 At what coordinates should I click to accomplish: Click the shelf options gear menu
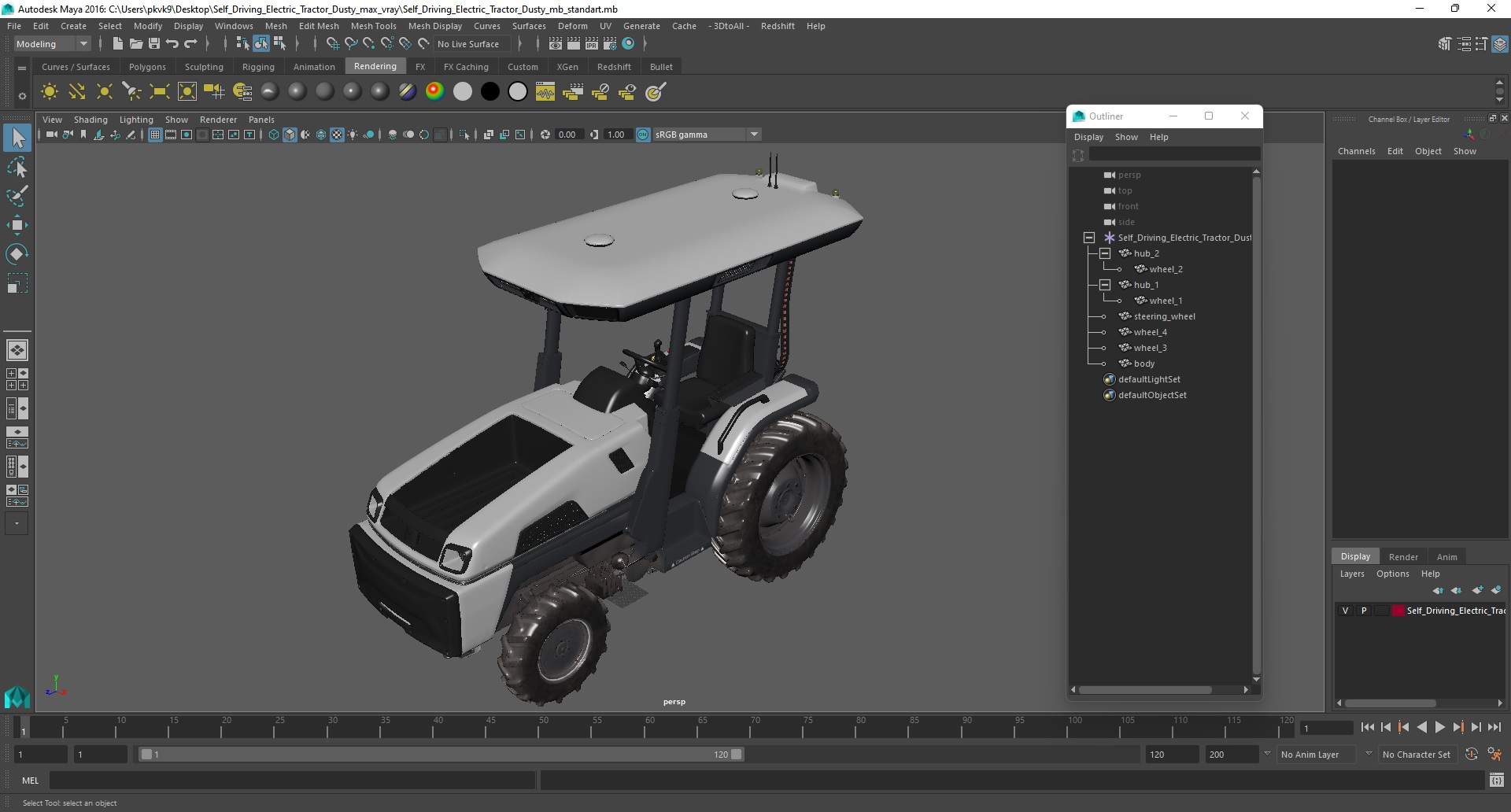(22, 96)
